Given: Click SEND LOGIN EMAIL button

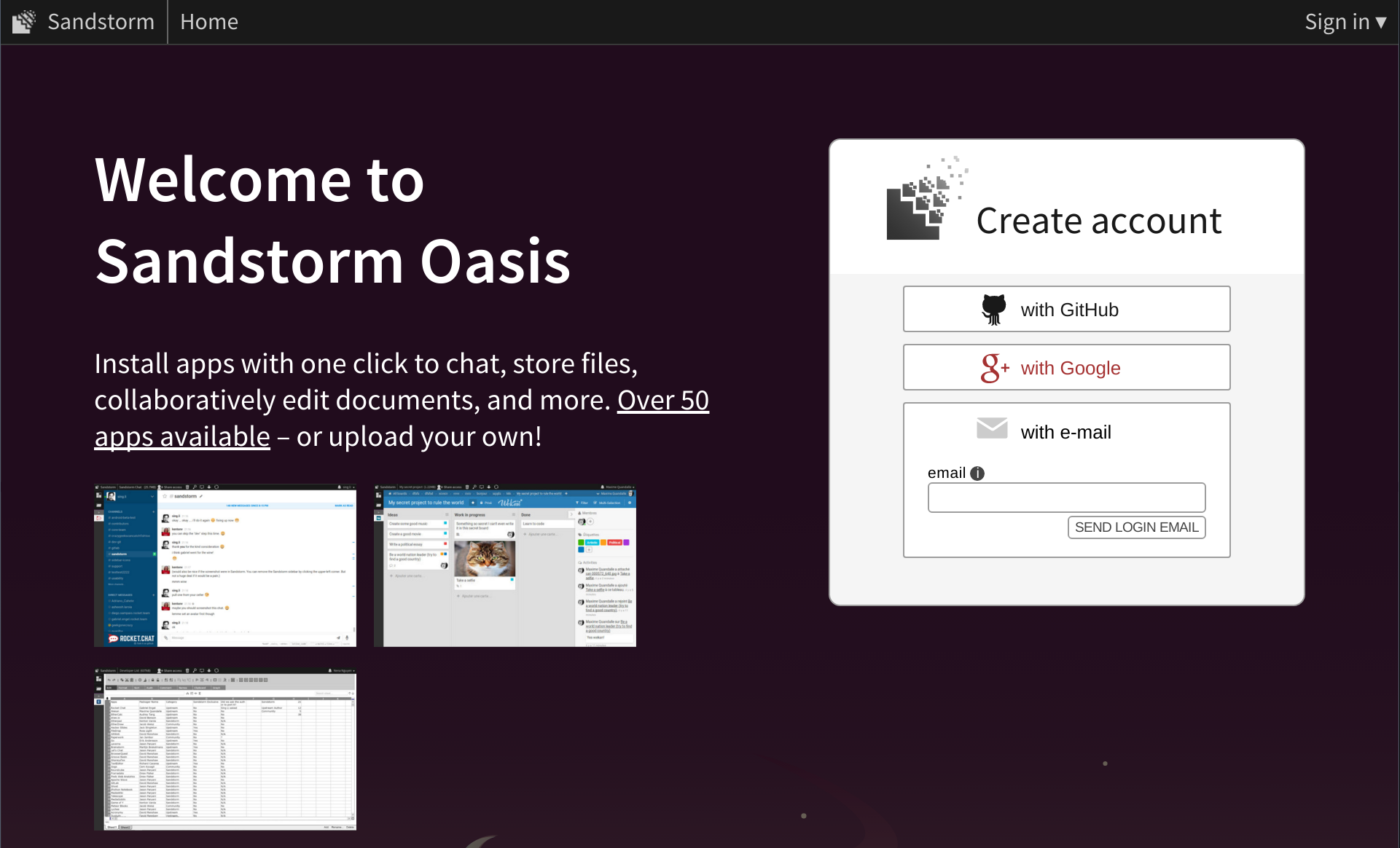Looking at the screenshot, I should click(1136, 527).
